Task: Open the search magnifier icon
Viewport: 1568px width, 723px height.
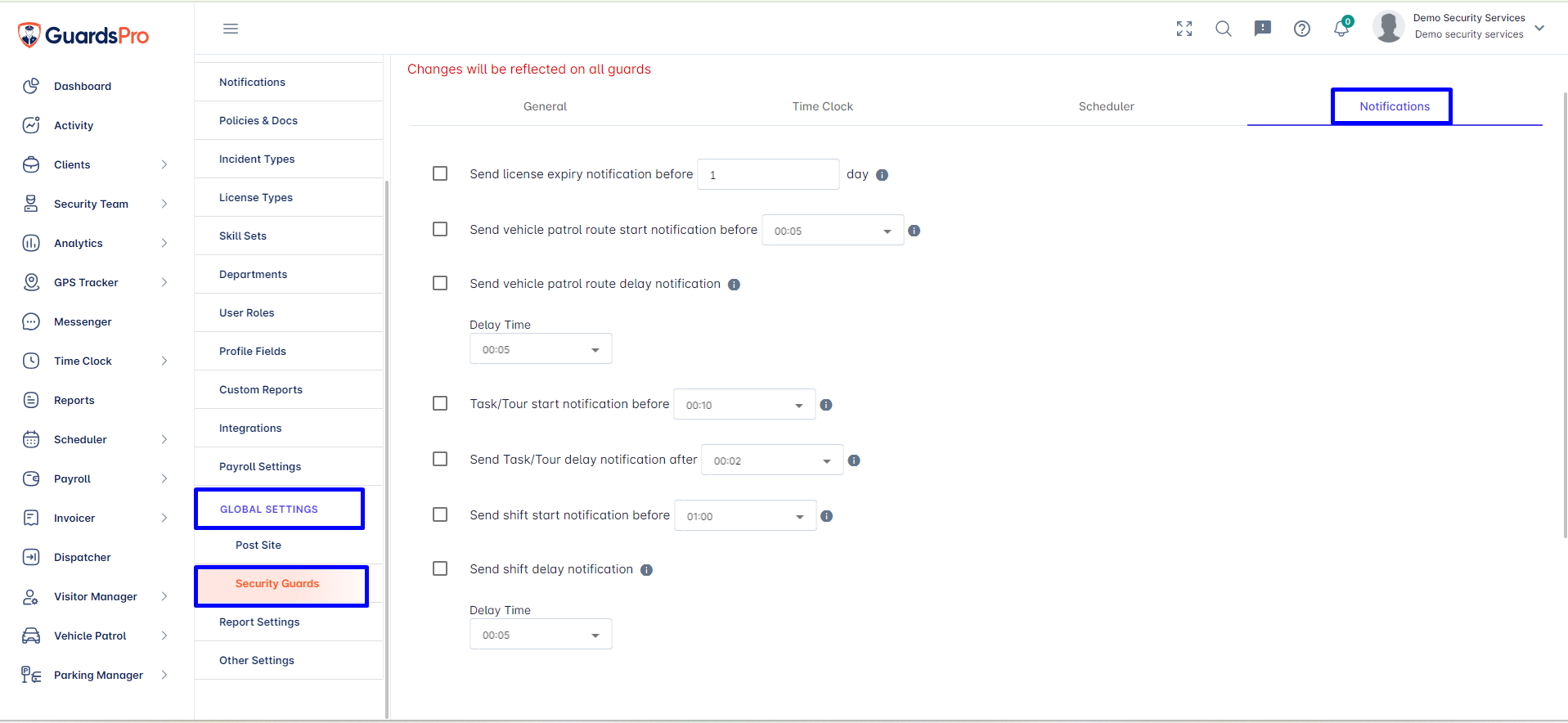Action: pyautogui.click(x=1224, y=29)
